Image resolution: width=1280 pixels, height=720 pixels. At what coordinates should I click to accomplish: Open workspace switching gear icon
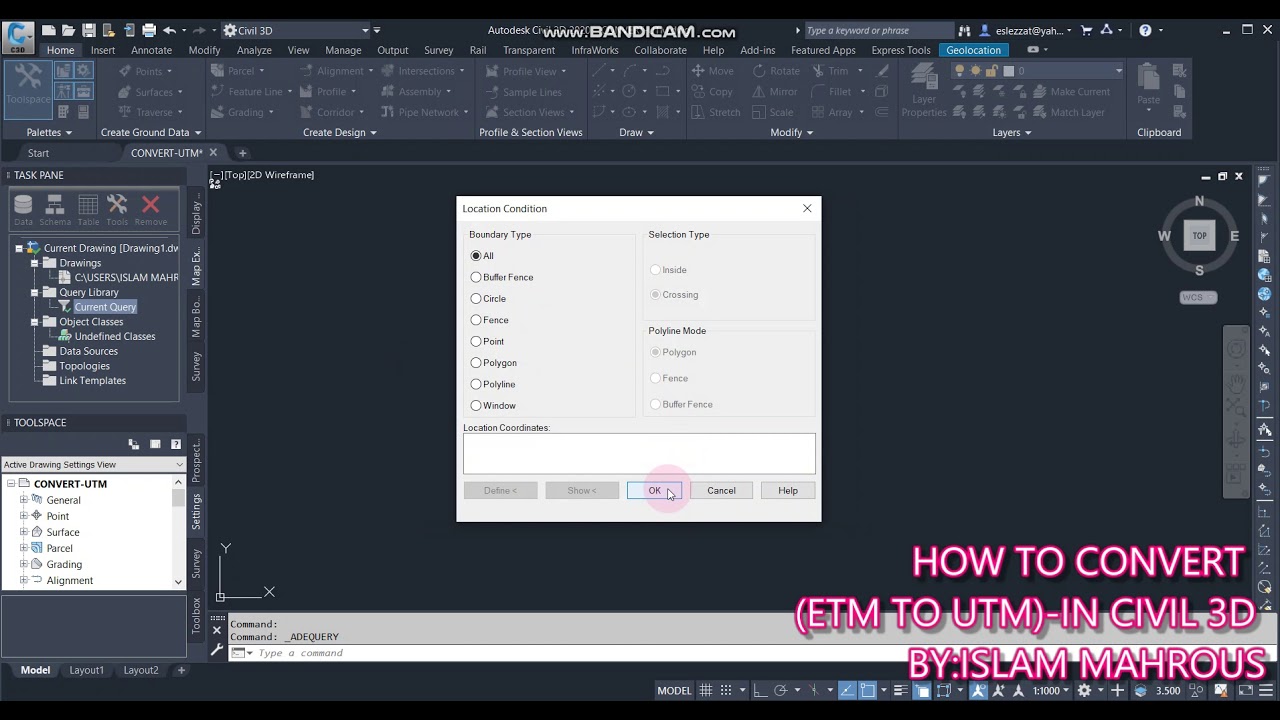click(x=1084, y=690)
